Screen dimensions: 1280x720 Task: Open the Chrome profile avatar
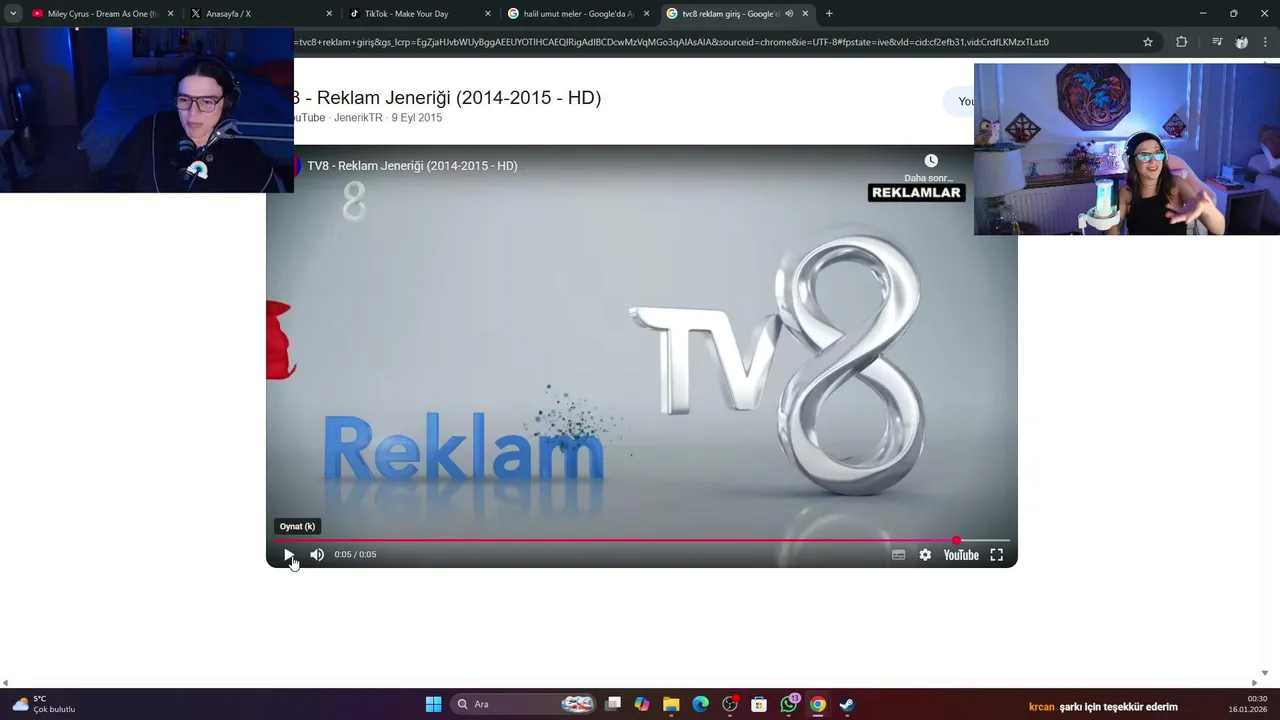pyautogui.click(x=1241, y=42)
